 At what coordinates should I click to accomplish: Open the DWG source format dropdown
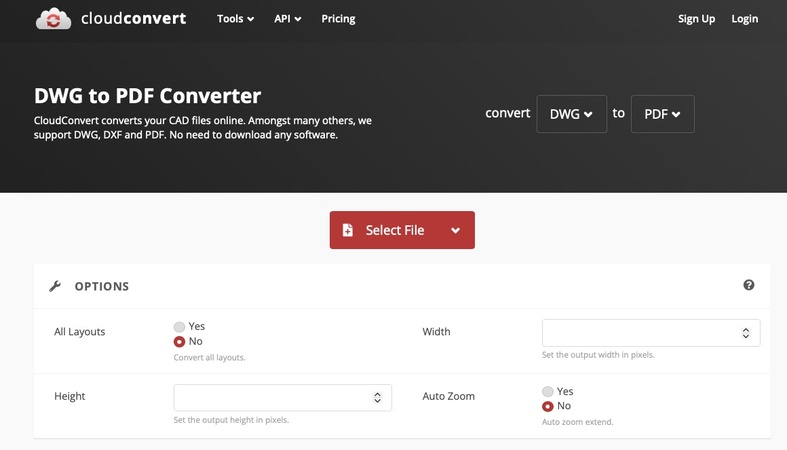[x=571, y=114]
